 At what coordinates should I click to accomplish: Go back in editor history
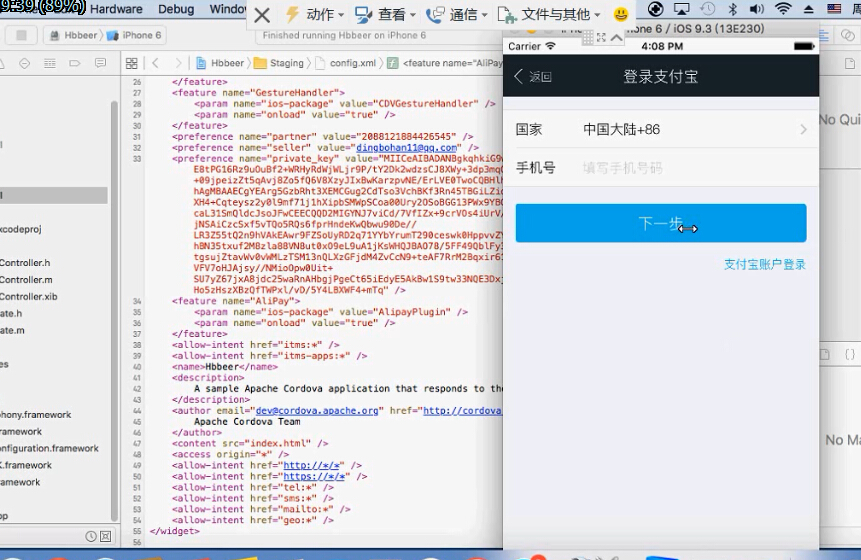coord(155,63)
